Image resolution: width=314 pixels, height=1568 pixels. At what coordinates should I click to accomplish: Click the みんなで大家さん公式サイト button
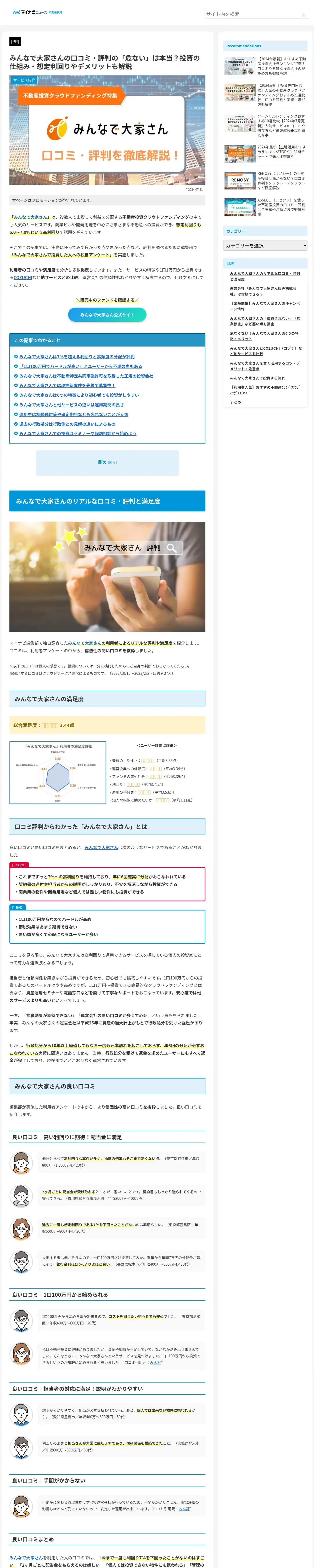pyautogui.click(x=107, y=315)
